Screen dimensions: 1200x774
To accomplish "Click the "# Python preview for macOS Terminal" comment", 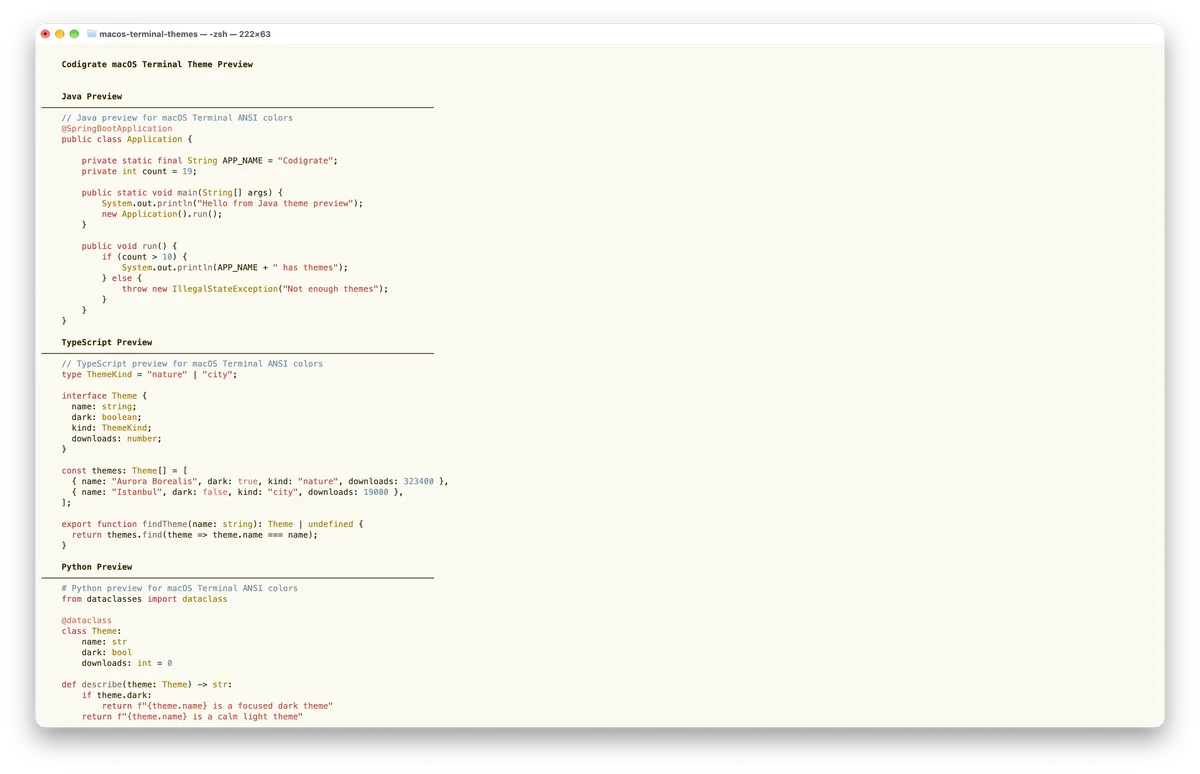I will pos(180,588).
